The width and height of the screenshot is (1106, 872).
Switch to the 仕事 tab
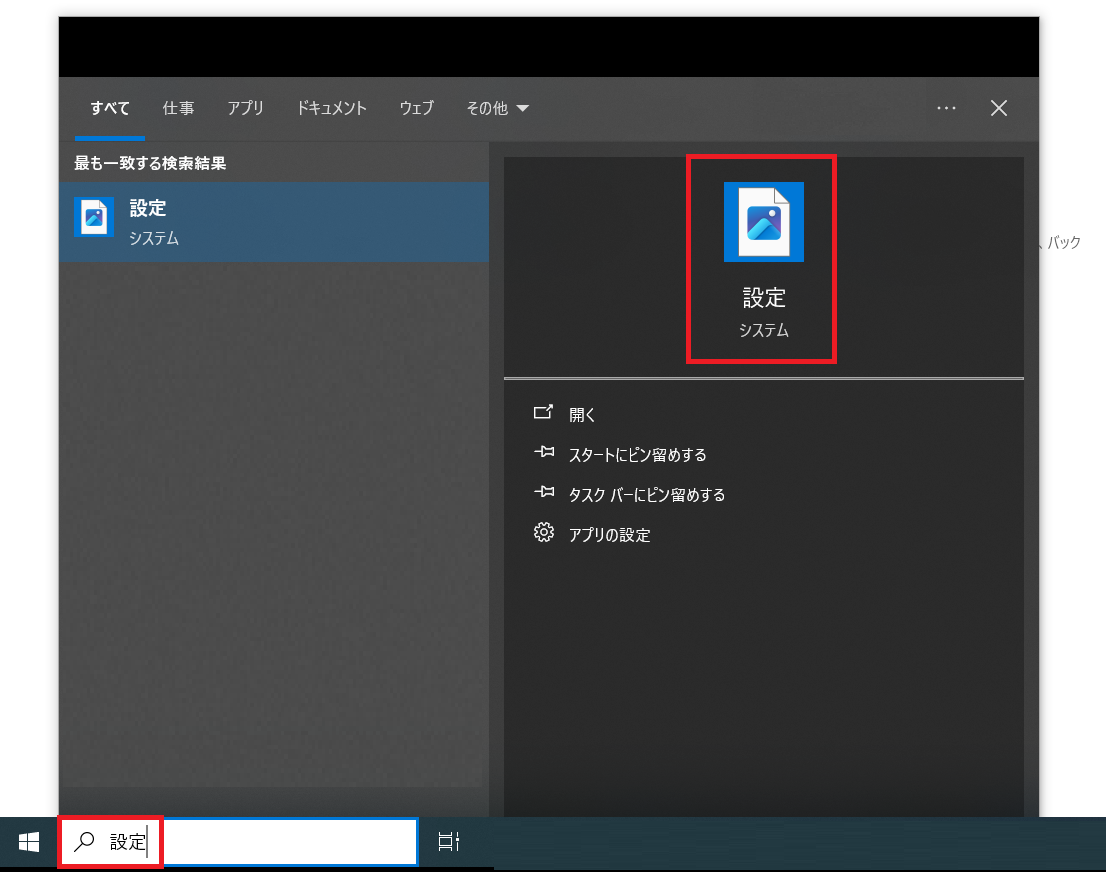click(x=178, y=108)
